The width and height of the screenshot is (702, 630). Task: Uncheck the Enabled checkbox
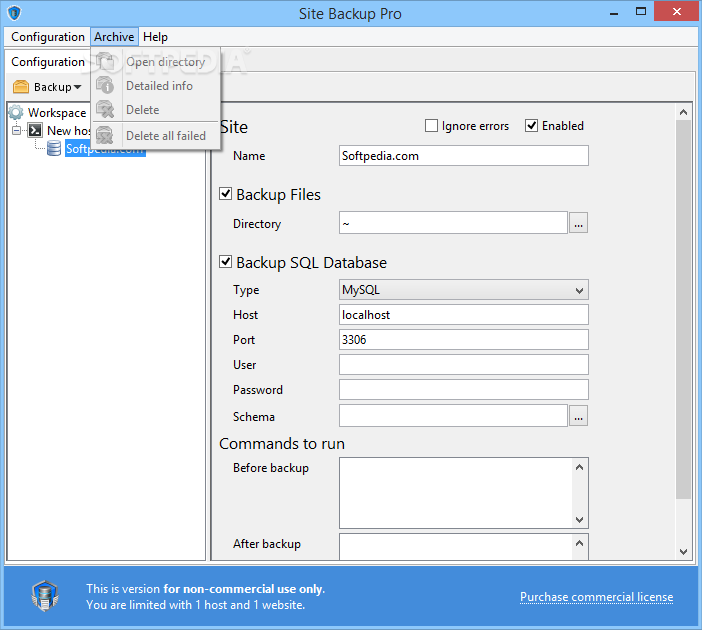pyautogui.click(x=531, y=126)
